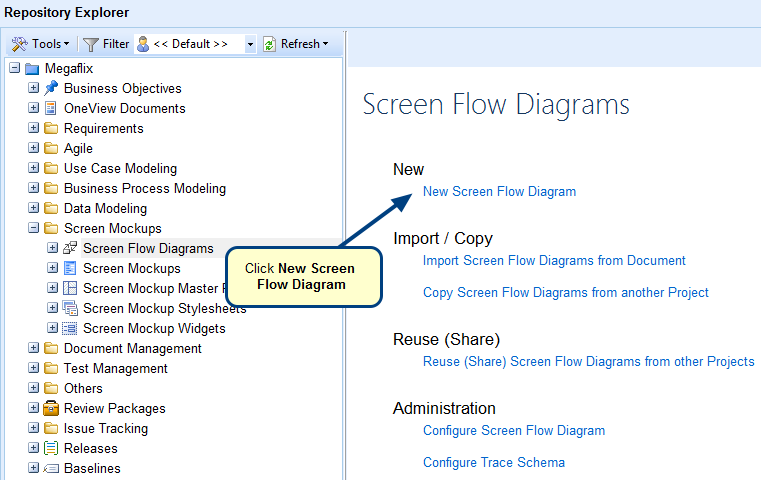Click the Megaflix project root icon
The width and height of the screenshot is (761, 480).
32,68
